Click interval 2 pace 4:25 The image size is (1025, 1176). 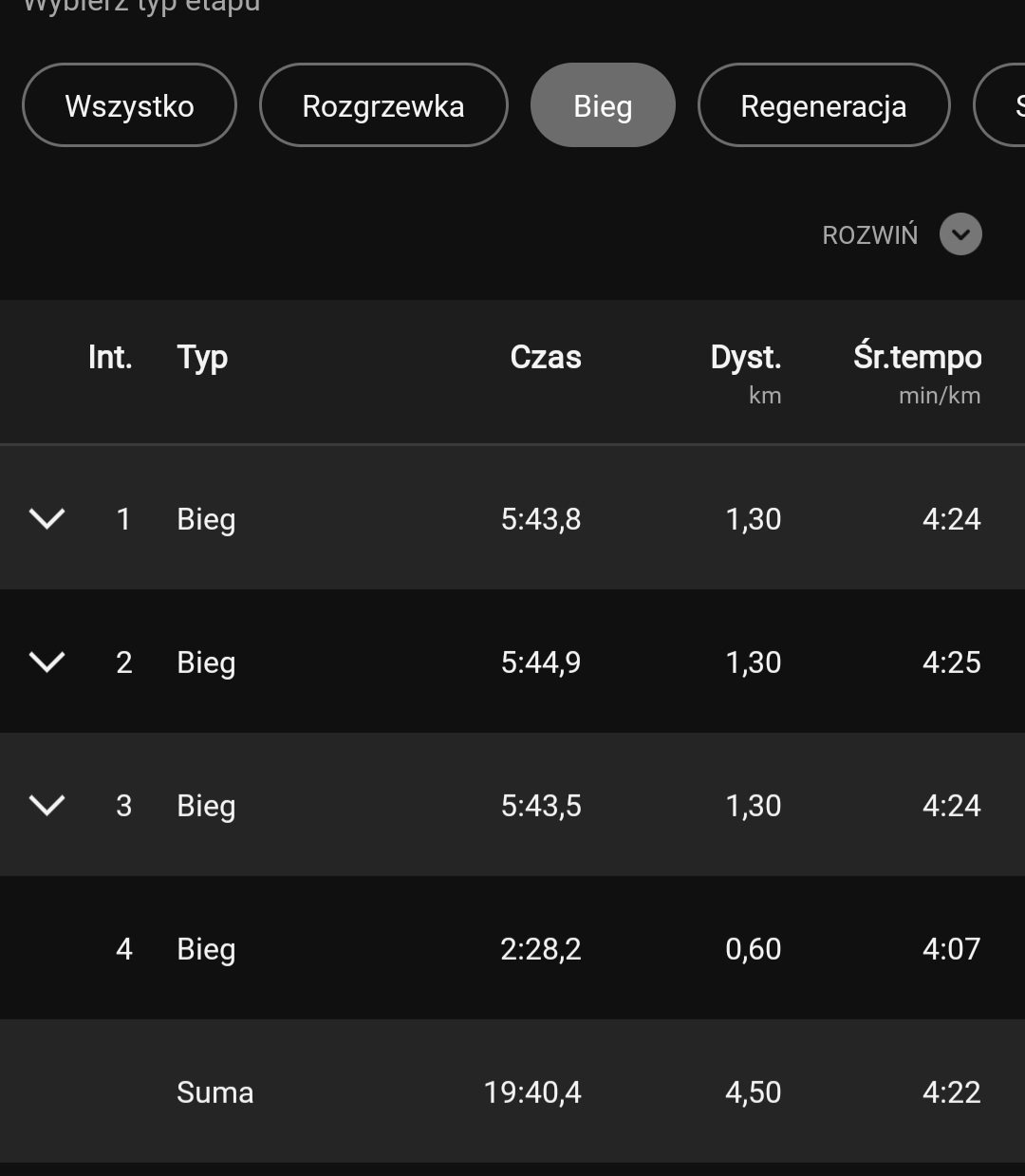pyautogui.click(x=951, y=663)
